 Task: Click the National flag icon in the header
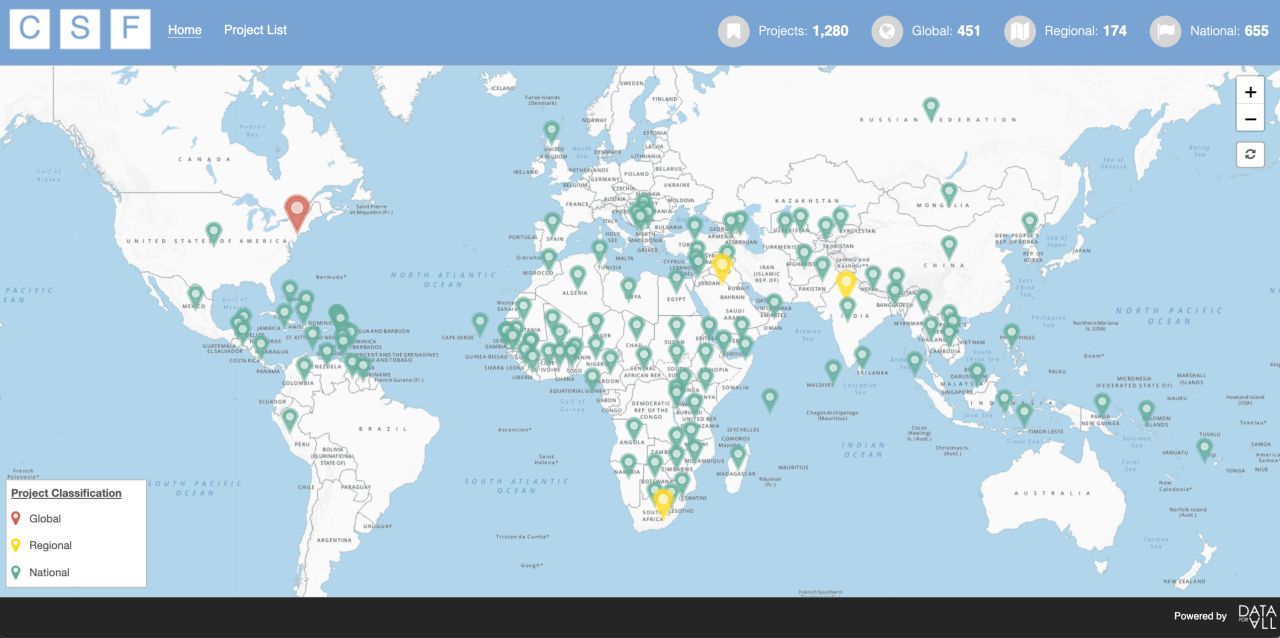(x=1165, y=31)
